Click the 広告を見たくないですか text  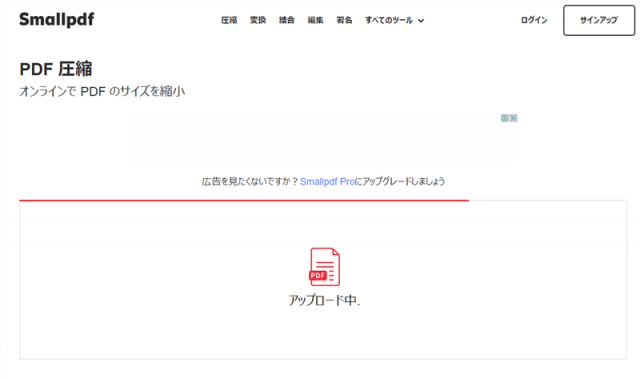point(250,181)
